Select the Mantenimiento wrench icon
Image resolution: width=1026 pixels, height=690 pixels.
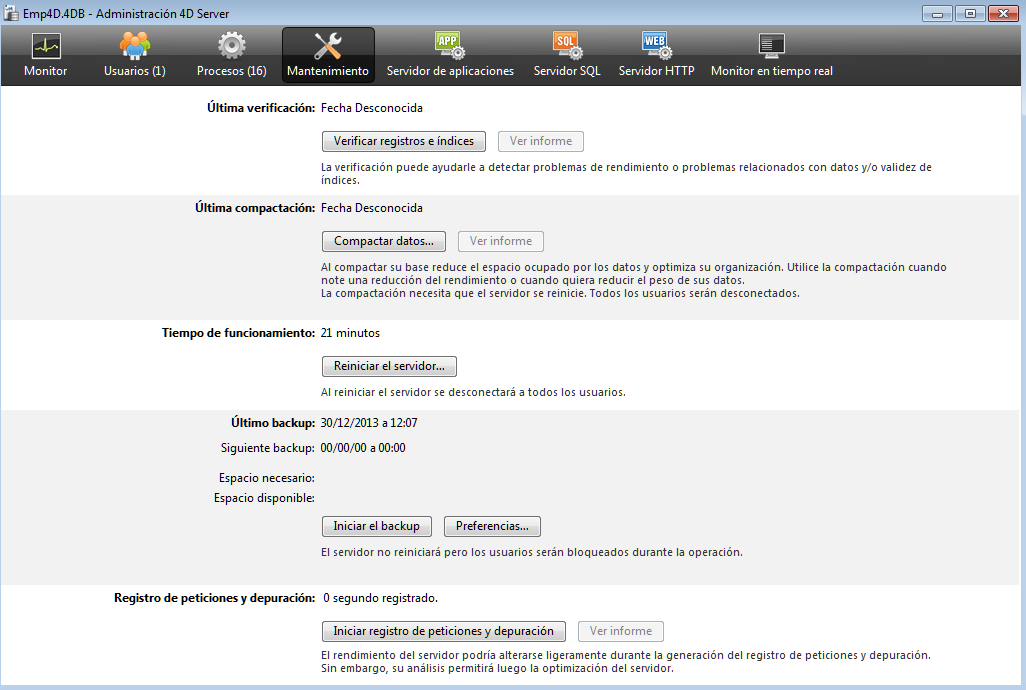tap(328, 45)
